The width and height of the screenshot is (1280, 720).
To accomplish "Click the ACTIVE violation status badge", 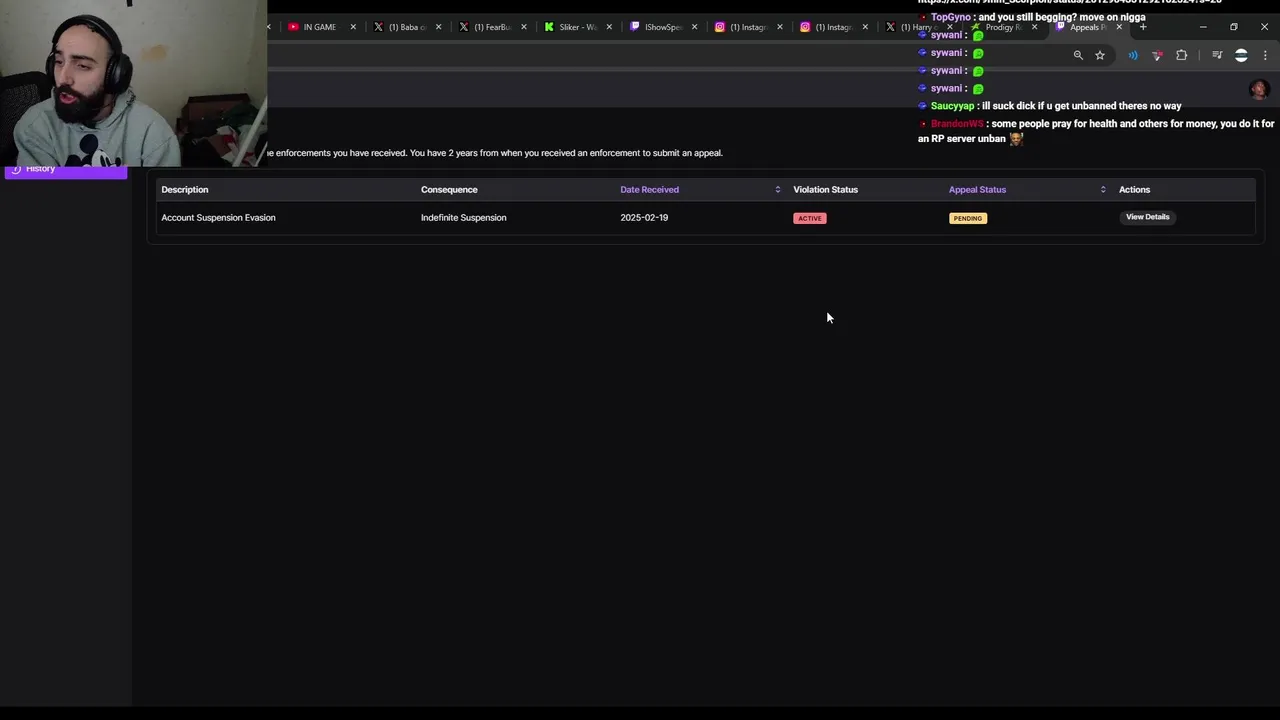I will (x=810, y=218).
